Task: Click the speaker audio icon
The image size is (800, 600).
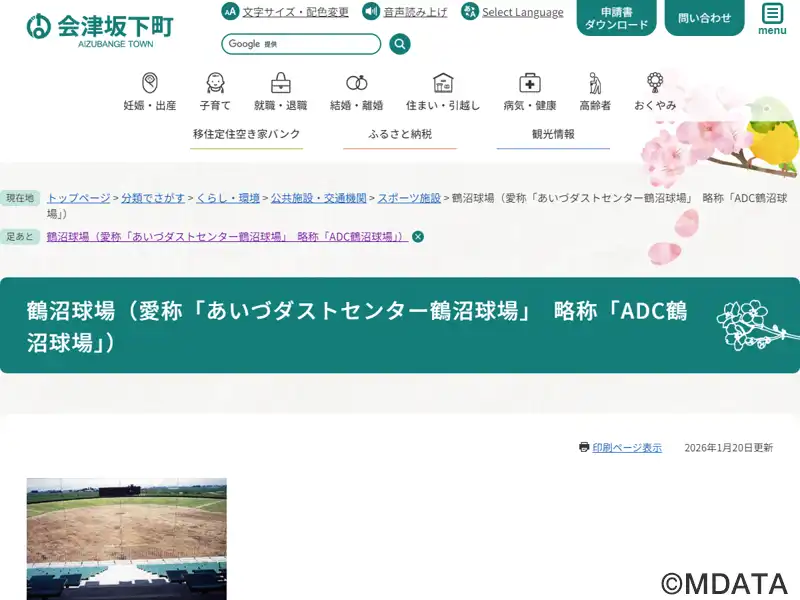Action: tap(370, 11)
